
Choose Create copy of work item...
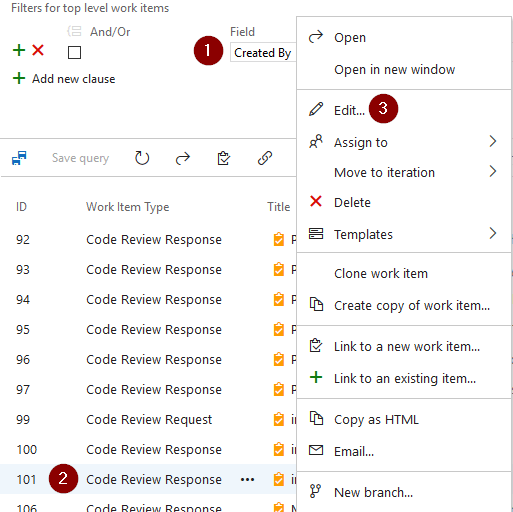[404, 305]
